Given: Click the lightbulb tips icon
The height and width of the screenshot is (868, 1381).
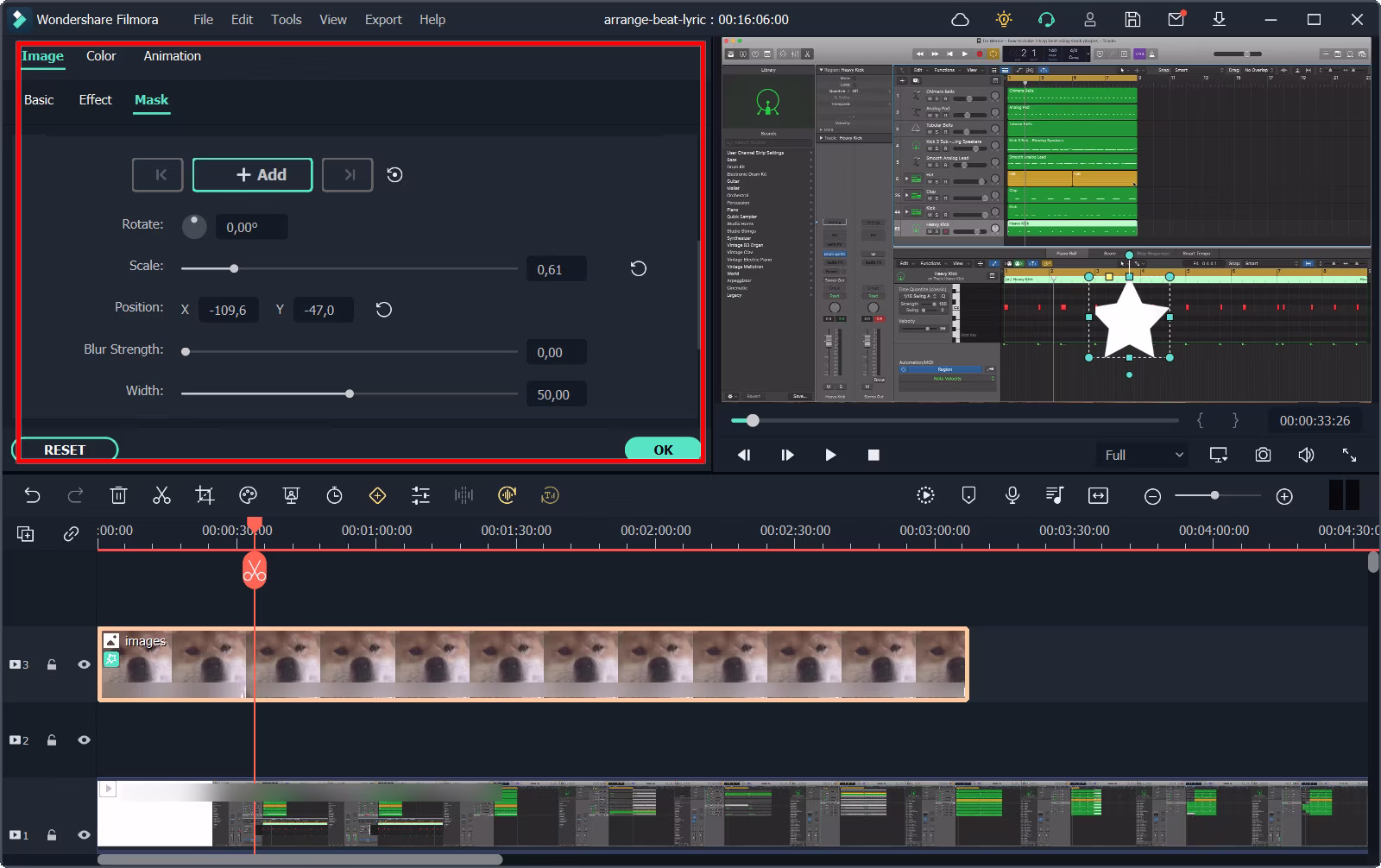Looking at the screenshot, I should (x=1003, y=19).
